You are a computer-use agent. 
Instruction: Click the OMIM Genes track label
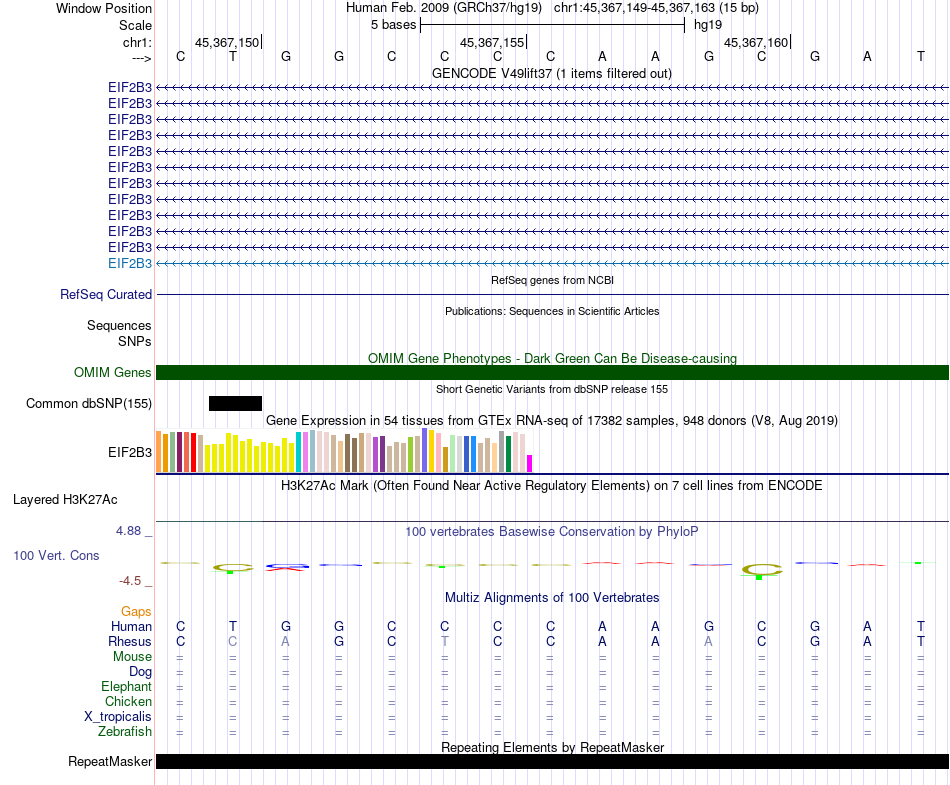(x=112, y=373)
